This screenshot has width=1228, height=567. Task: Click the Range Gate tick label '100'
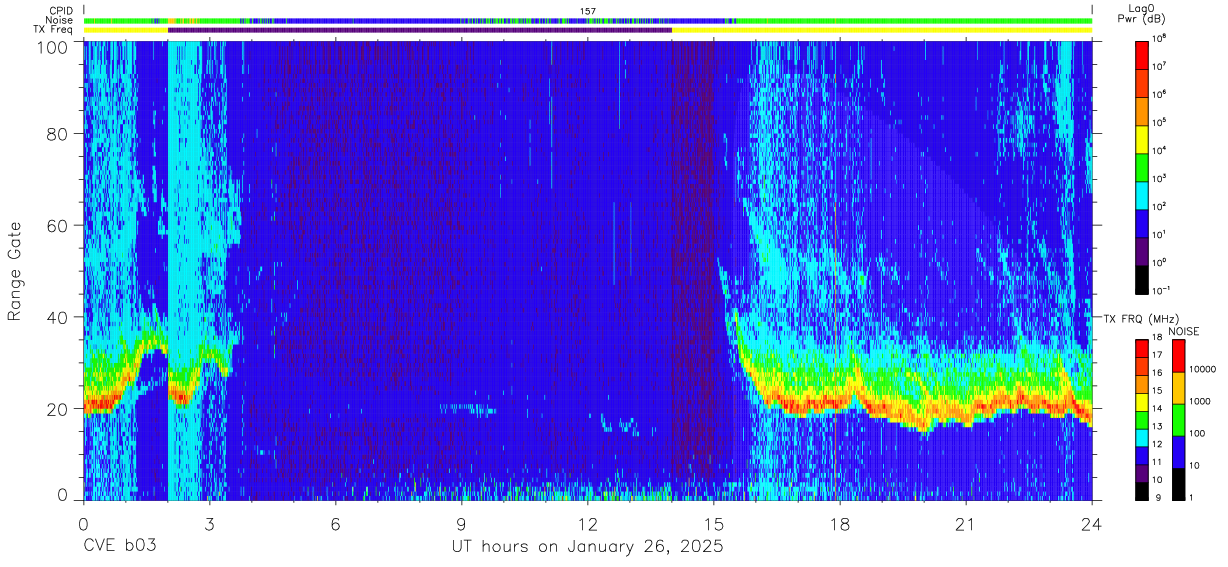coord(53,46)
